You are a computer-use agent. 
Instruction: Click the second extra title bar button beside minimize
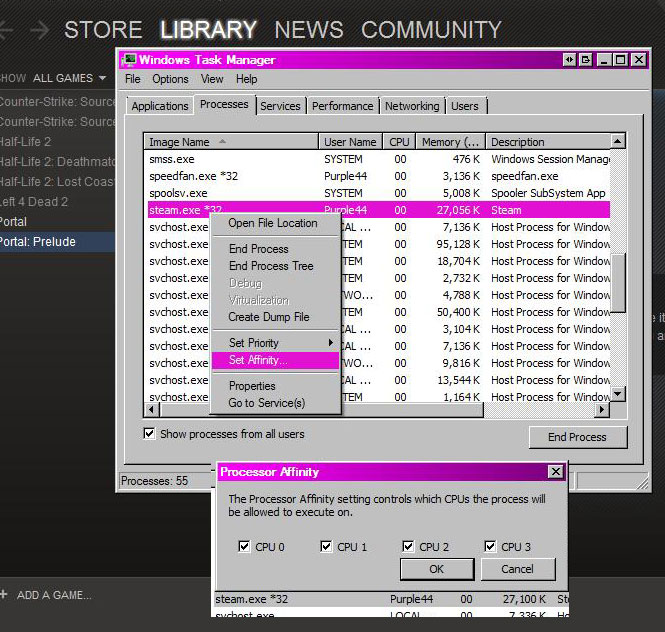(x=586, y=60)
